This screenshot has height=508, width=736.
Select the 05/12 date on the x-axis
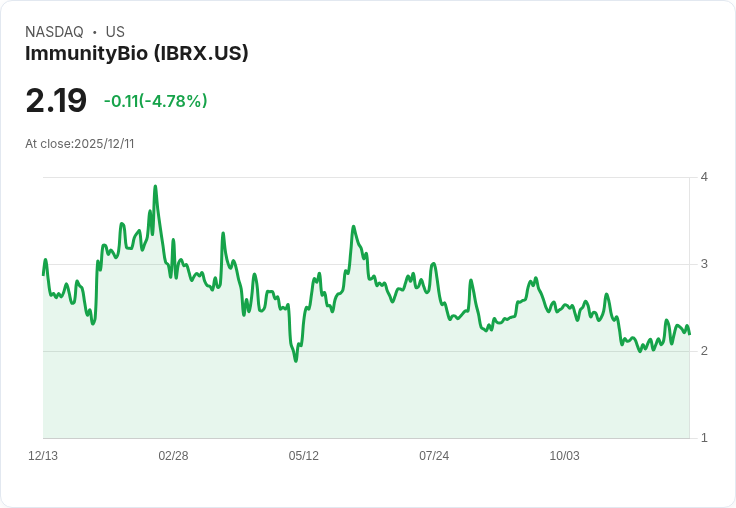coord(304,455)
